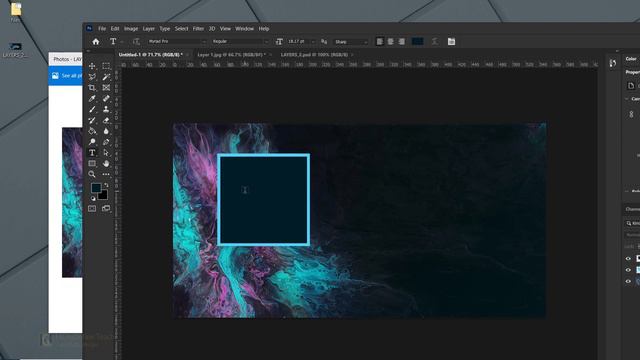Open the History panel icon
Viewport: 640px width, 360px height.
pos(613,63)
